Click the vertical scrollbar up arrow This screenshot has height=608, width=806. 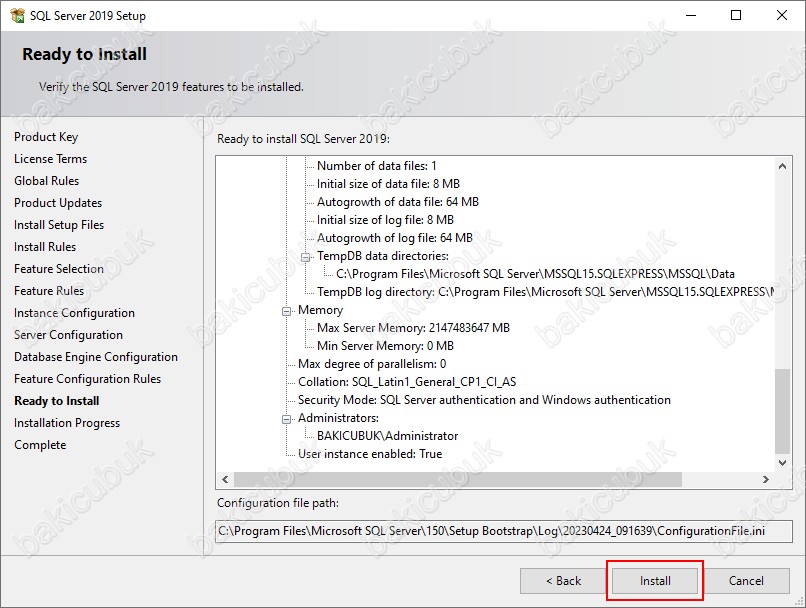[782, 166]
